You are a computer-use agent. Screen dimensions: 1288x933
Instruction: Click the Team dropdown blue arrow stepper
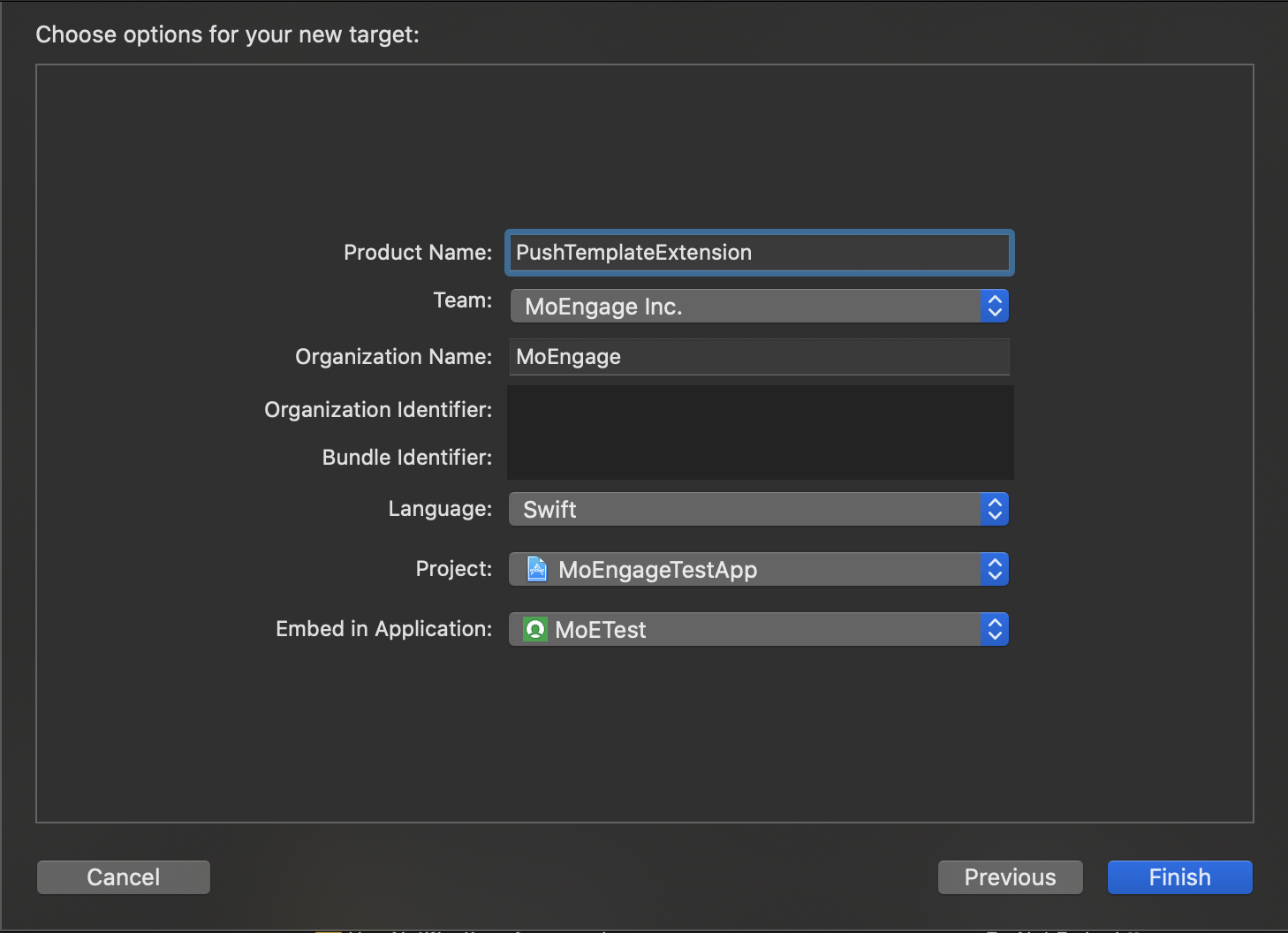pyautogui.click(x=995, y=307)
